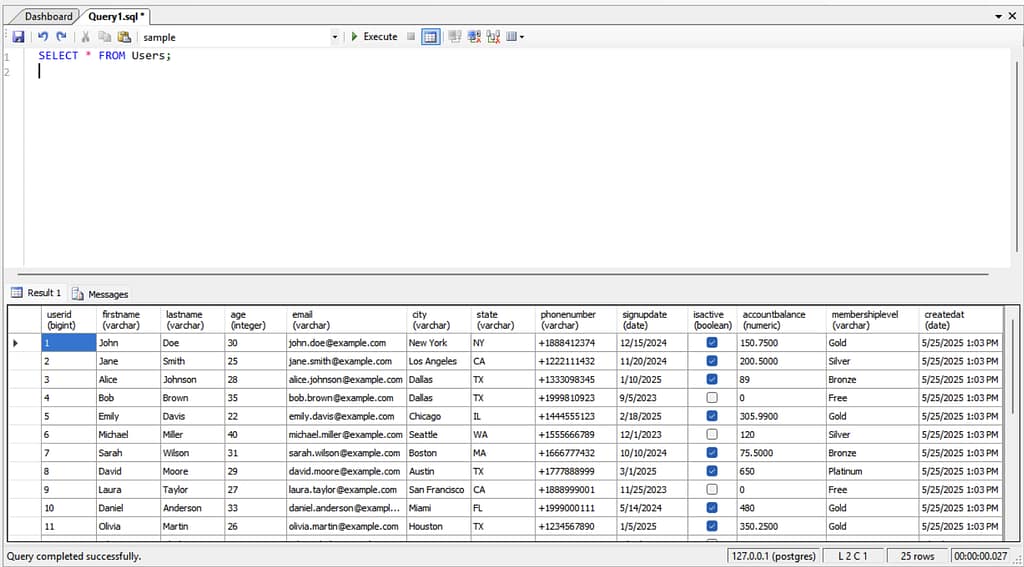
Task: Select the signup date 9/5/2023
Action: pyautogui.click(x=652, y=398)
